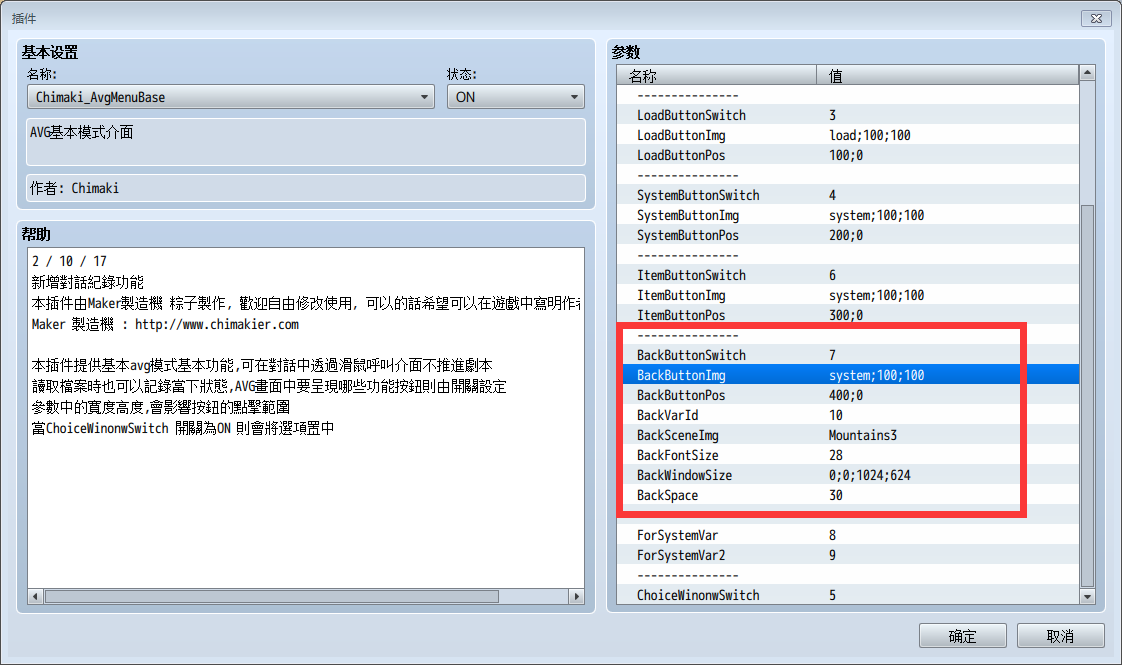Select the BackWindowSize parameter row
Image resolution: width=1122 pixels, height=665 pixels.
(x=848, y=475)
